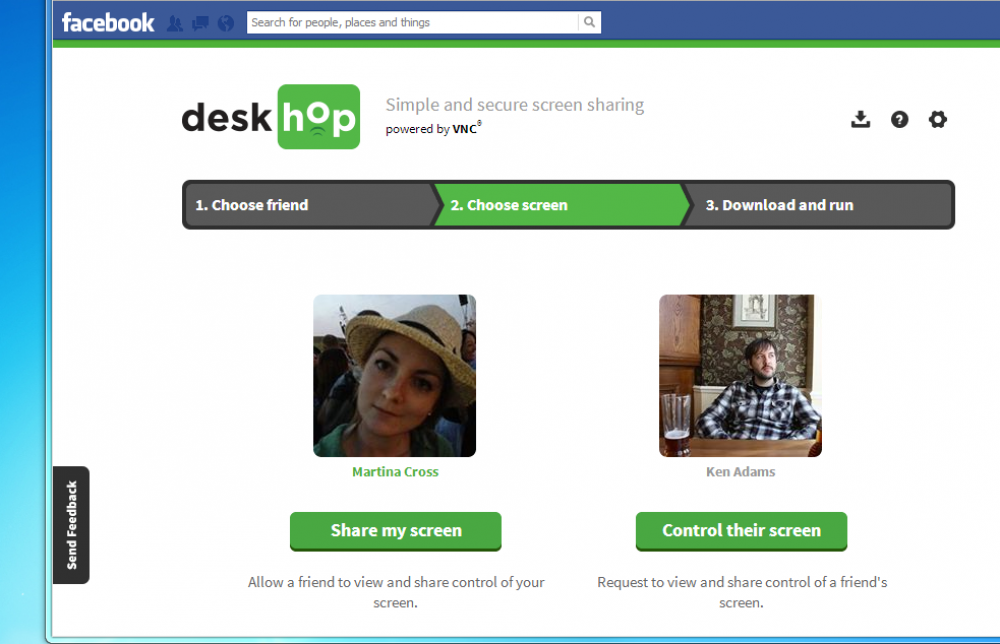This screenshot has width=1000, height=644.
Task: Click Martina Cross profile photo
Action: tap(394, 376)
